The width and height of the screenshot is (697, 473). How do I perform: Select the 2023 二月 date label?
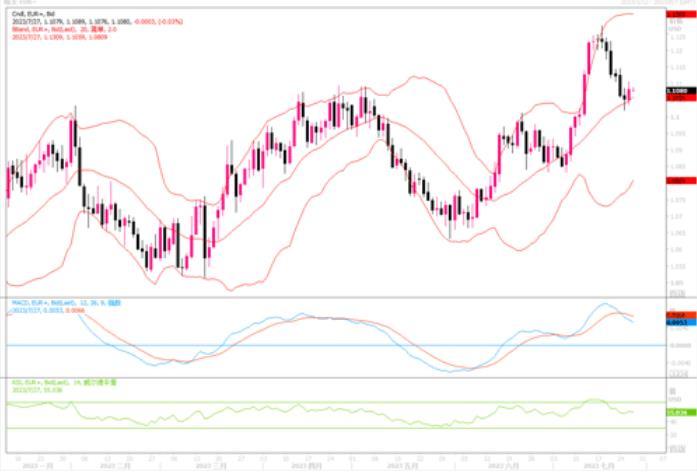[115, 466]
